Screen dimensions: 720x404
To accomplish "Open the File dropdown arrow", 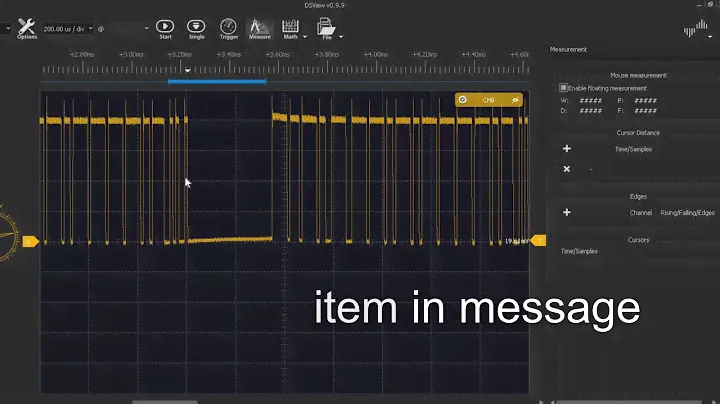I will 342,36.
